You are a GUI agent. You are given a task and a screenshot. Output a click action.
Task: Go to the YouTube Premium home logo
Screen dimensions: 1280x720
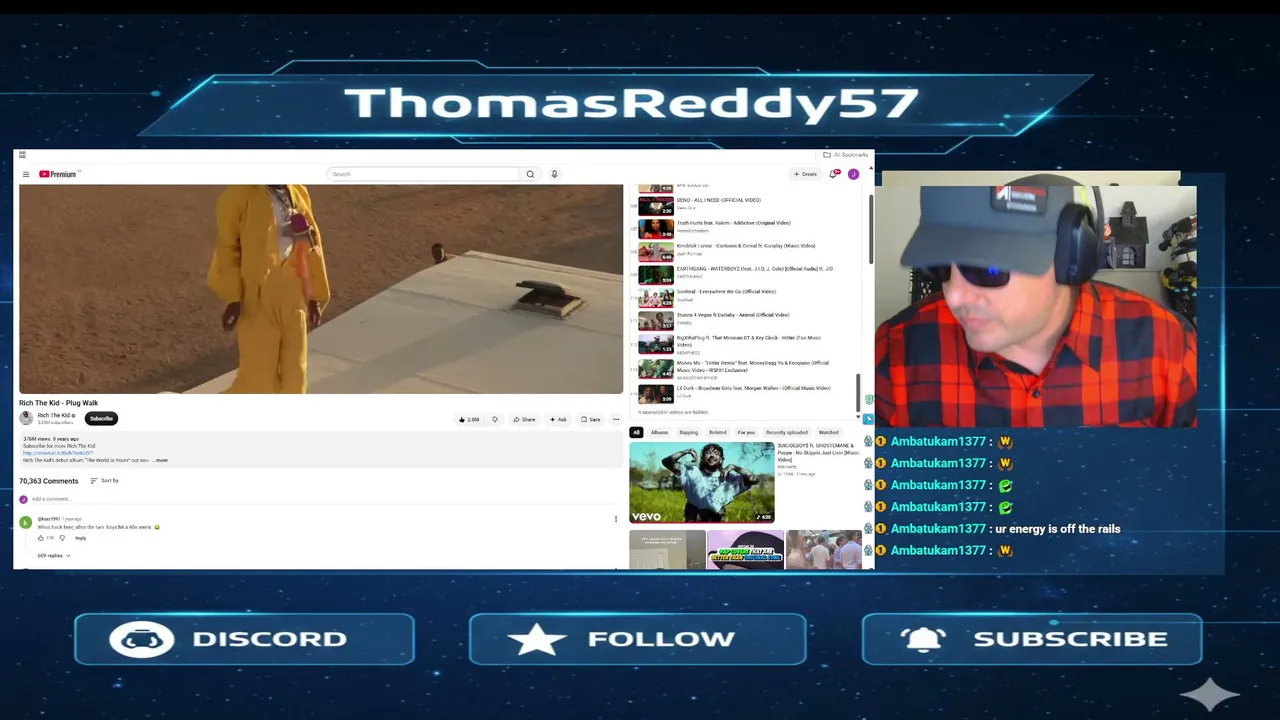(x=58, y=174)
